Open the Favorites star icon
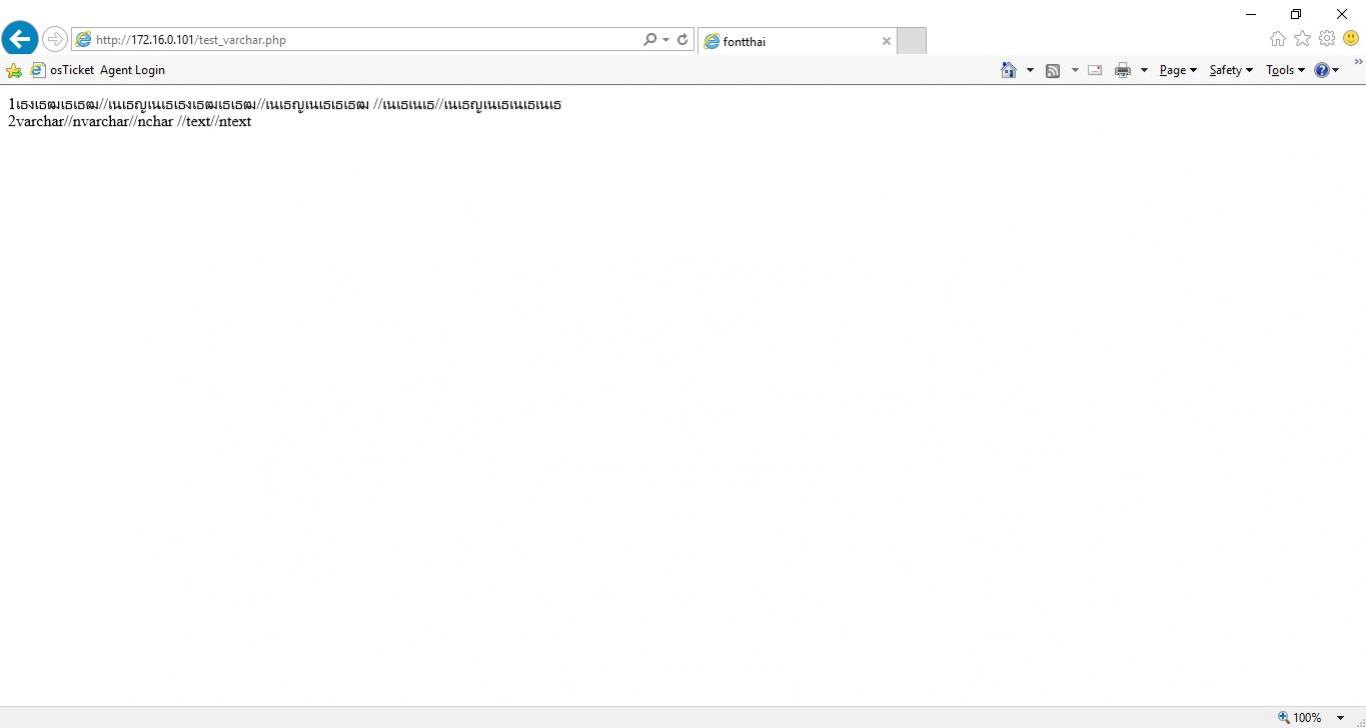Image resolution: width=1366 pixels, height=728 pixels. tap(1302, 39)
